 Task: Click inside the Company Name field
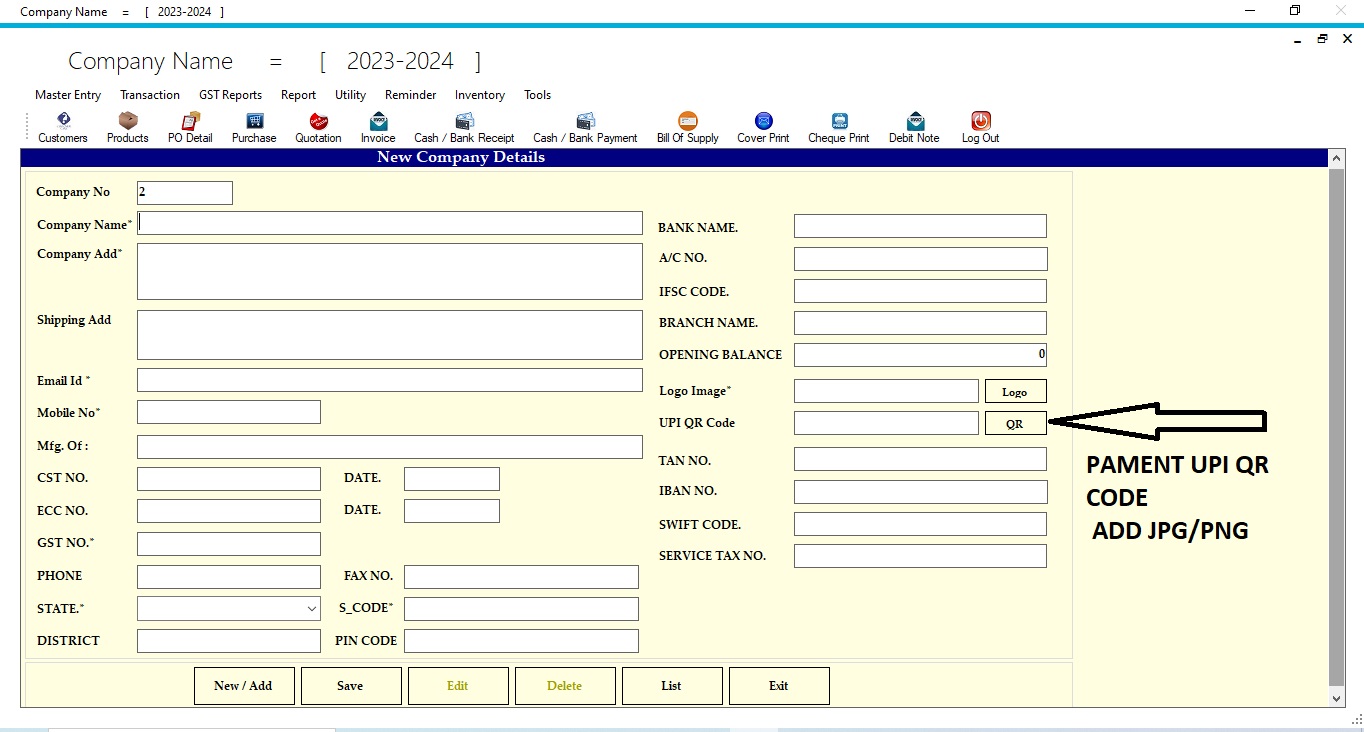pyautogui.click(x=390, y=222)
